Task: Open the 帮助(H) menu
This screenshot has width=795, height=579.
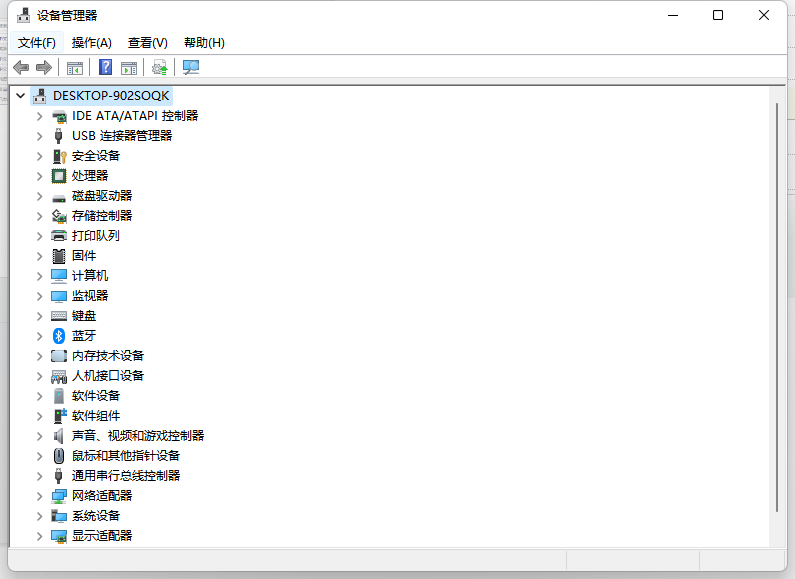Action: (x=204, y=43)
